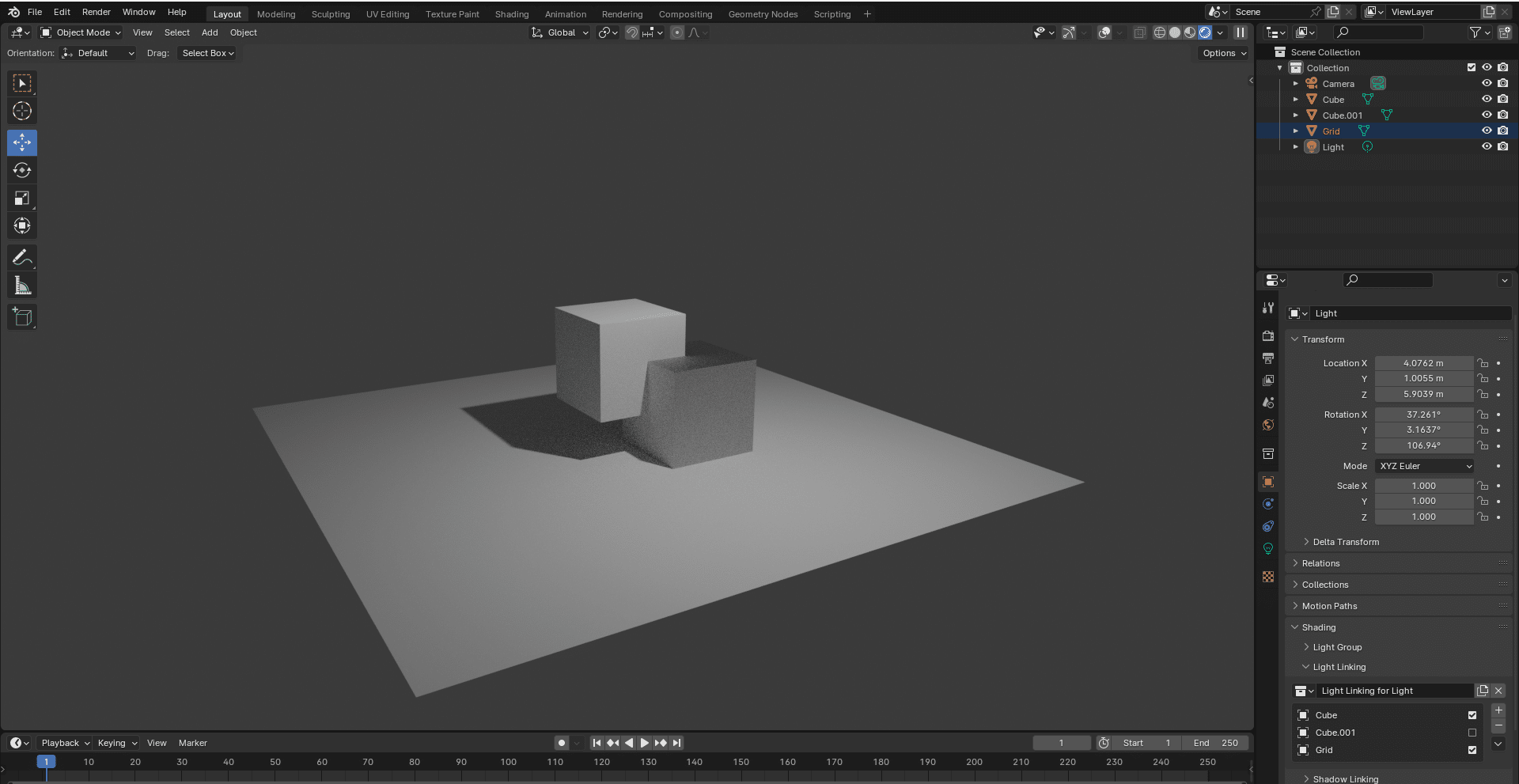Open the XYZ Euler rotation mode dropdown
Screen dimensions: 1519x784
pos(1423,466)
